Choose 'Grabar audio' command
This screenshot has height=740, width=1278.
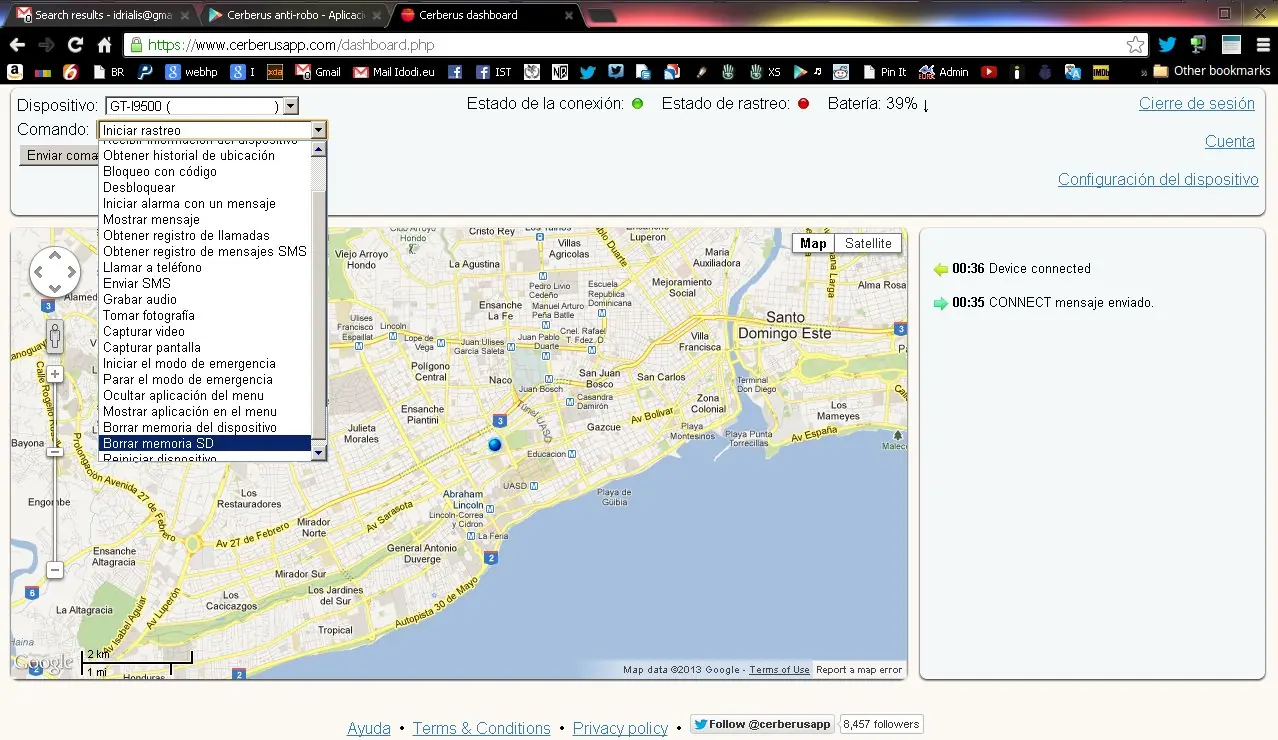[x=205, y=299]
